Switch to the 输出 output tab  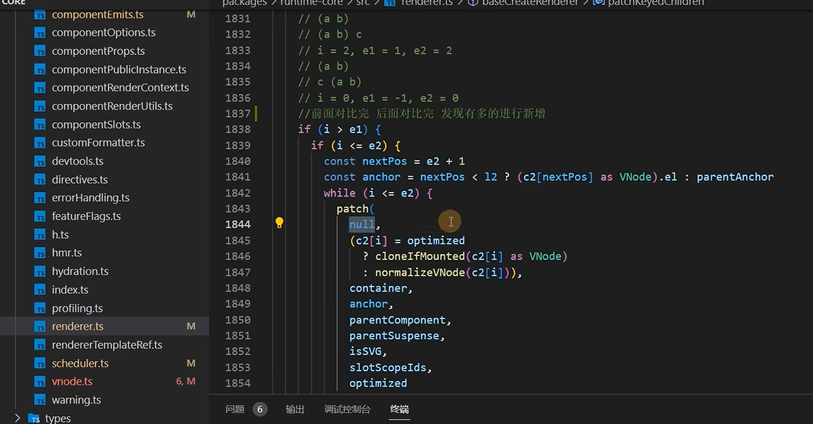[295, 409]
